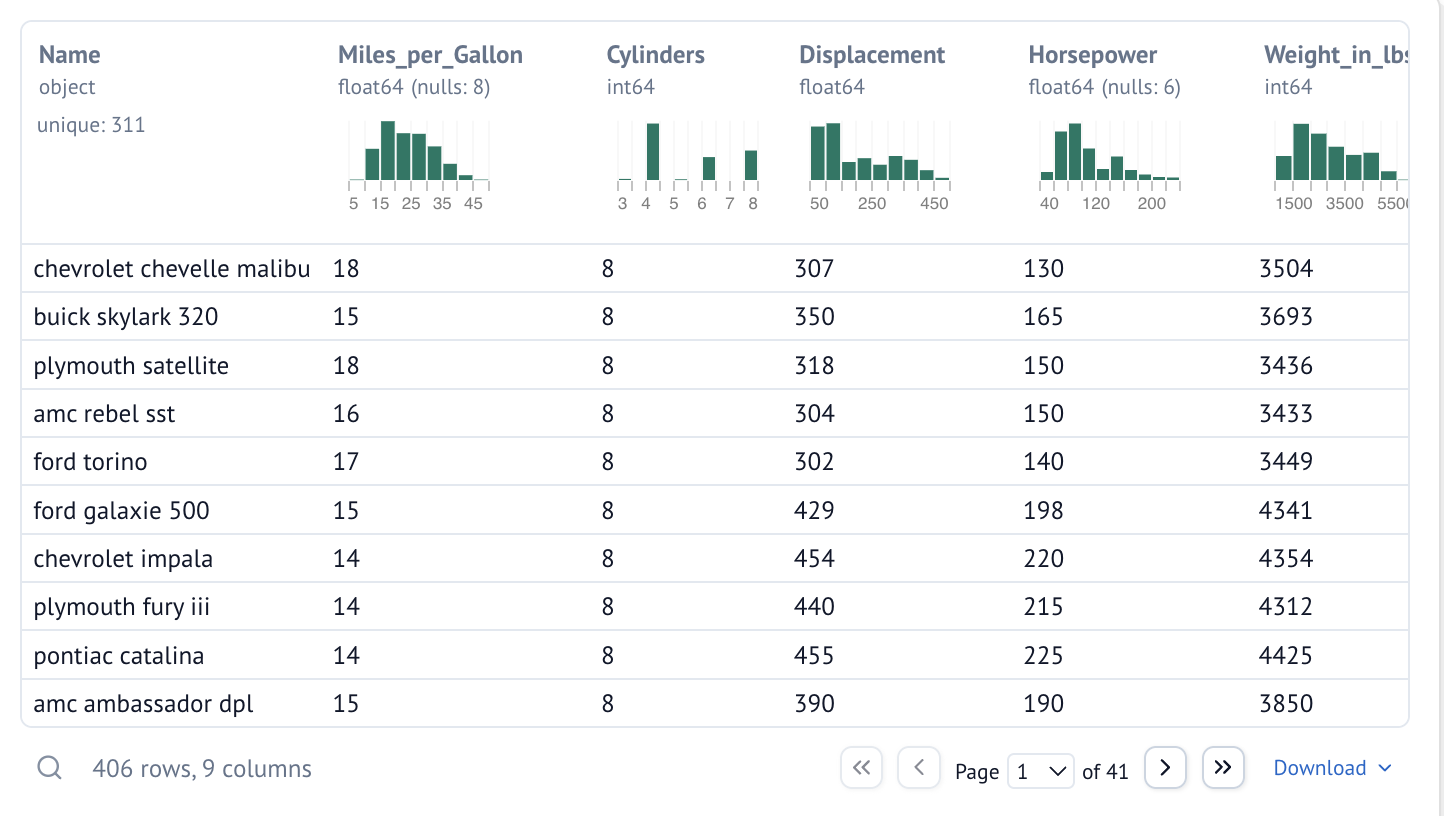Click the search magnifier icon
Image resolution: width=1444 pixels, height=816 pixels.
[x=50, y=768]
